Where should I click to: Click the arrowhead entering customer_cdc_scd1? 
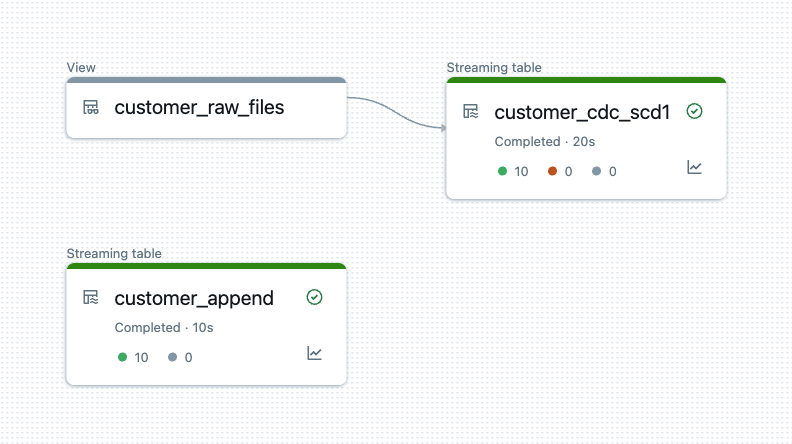point(440,127)
